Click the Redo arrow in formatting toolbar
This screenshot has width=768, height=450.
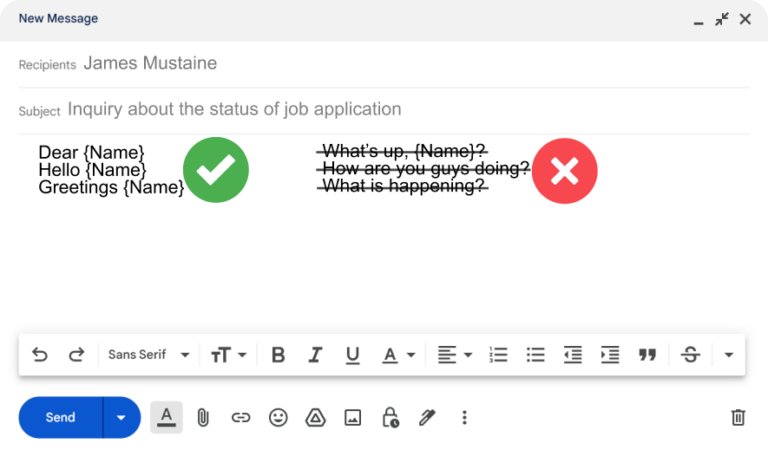pos(76,355)
